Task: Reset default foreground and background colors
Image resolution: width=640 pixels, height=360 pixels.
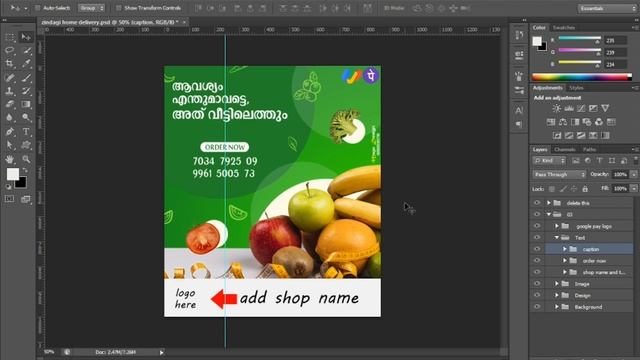Action: tap(8, 187)
